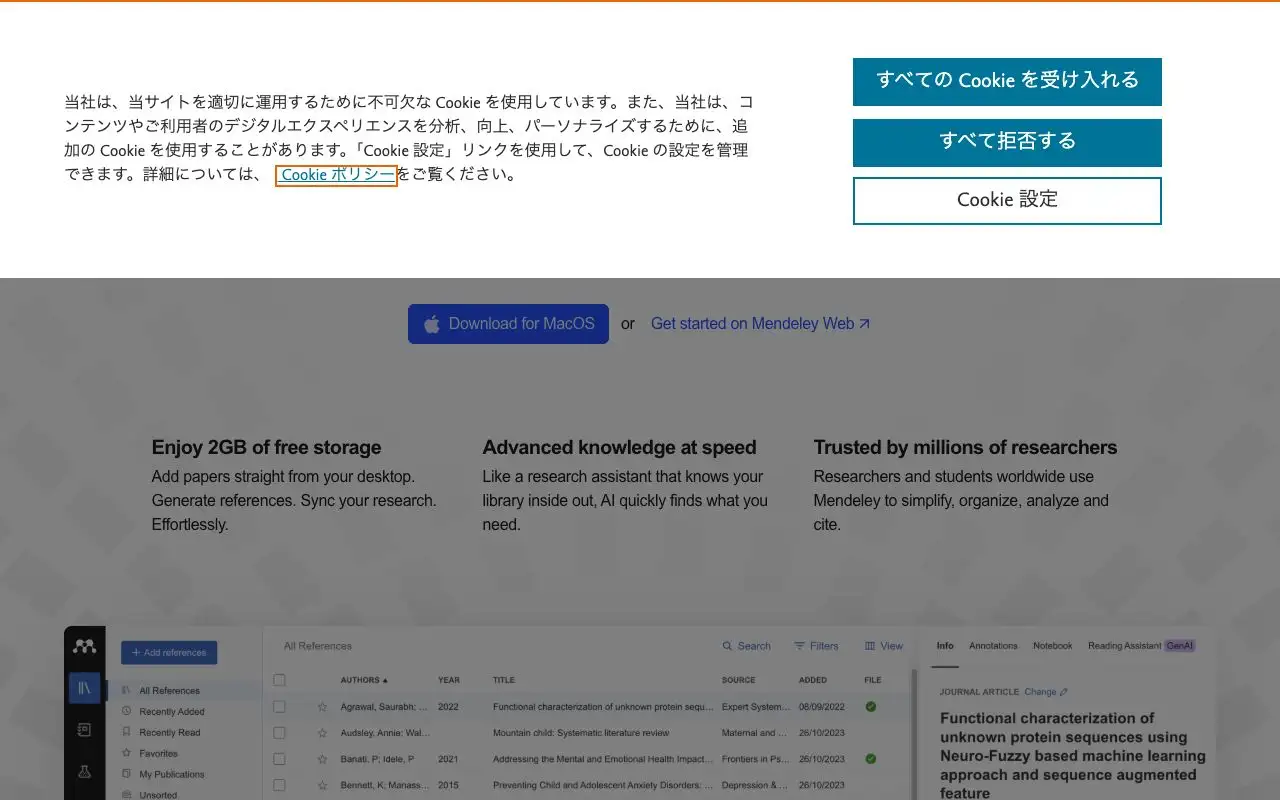Click the flask icon in dark sidebar
The image size is (1280, 800).
click(85, 772)
